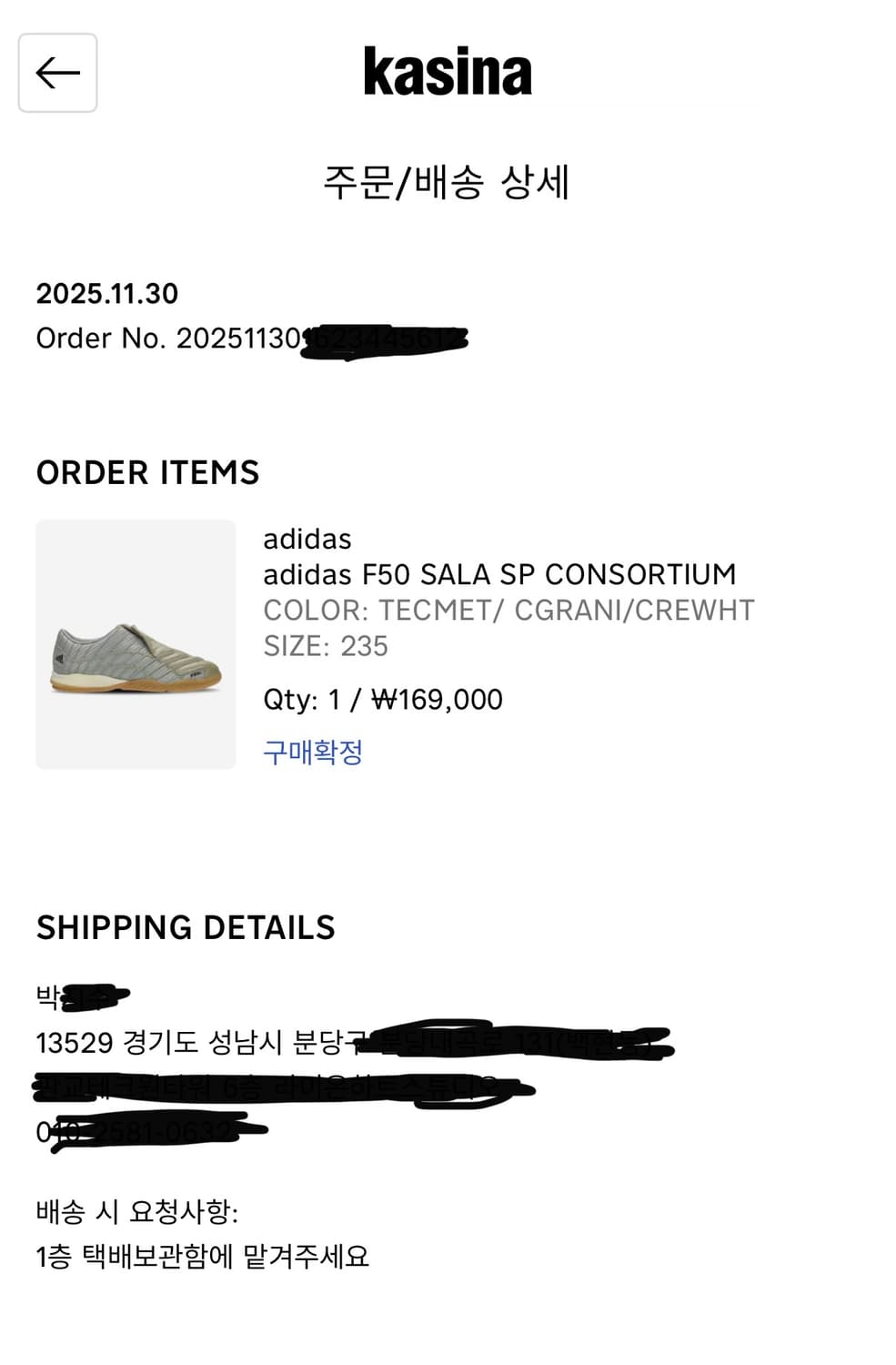Click the SIZE: 235 label
The width and height of the screenshot is (896, 1365).
point(326,645)
